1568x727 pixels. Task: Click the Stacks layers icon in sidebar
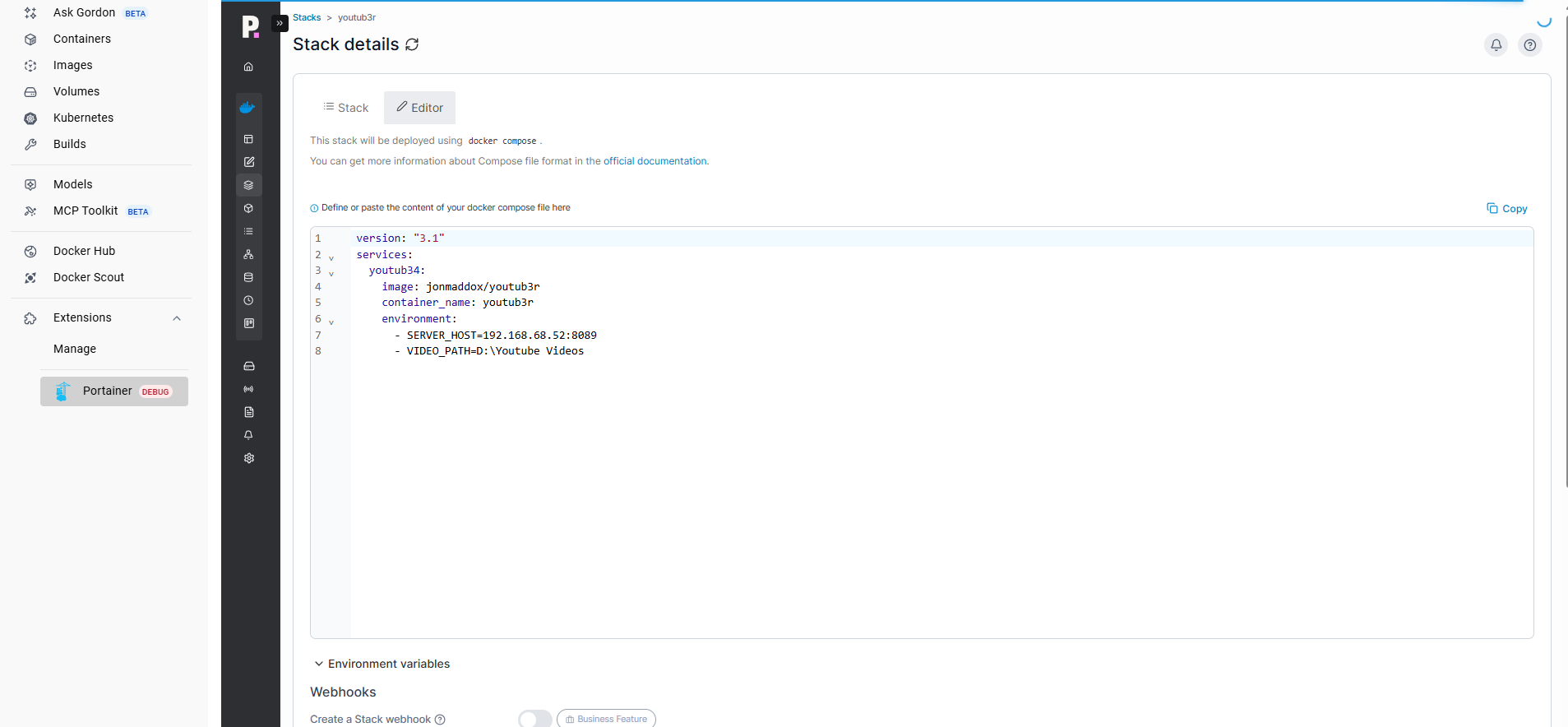point(248,185)
